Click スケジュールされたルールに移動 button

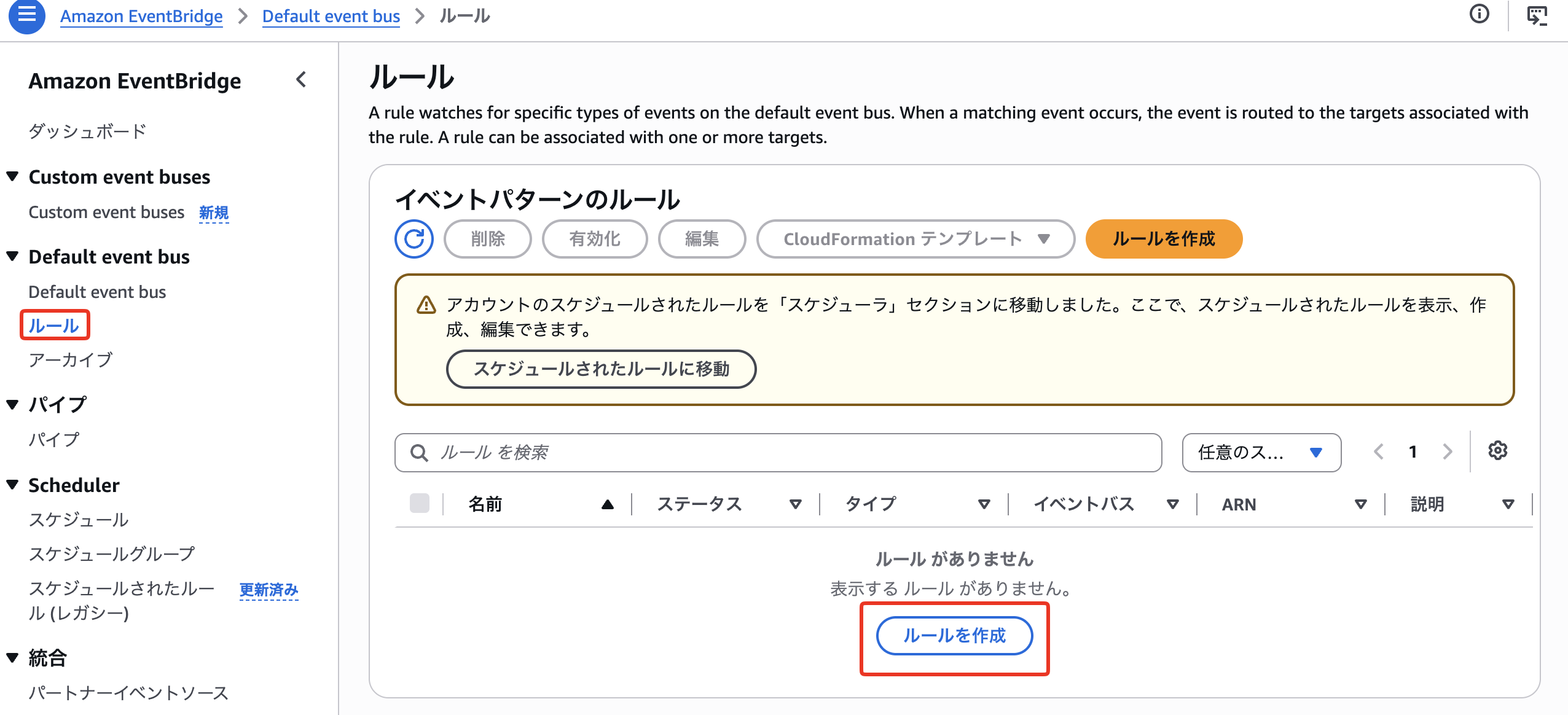tap(601, 369)
